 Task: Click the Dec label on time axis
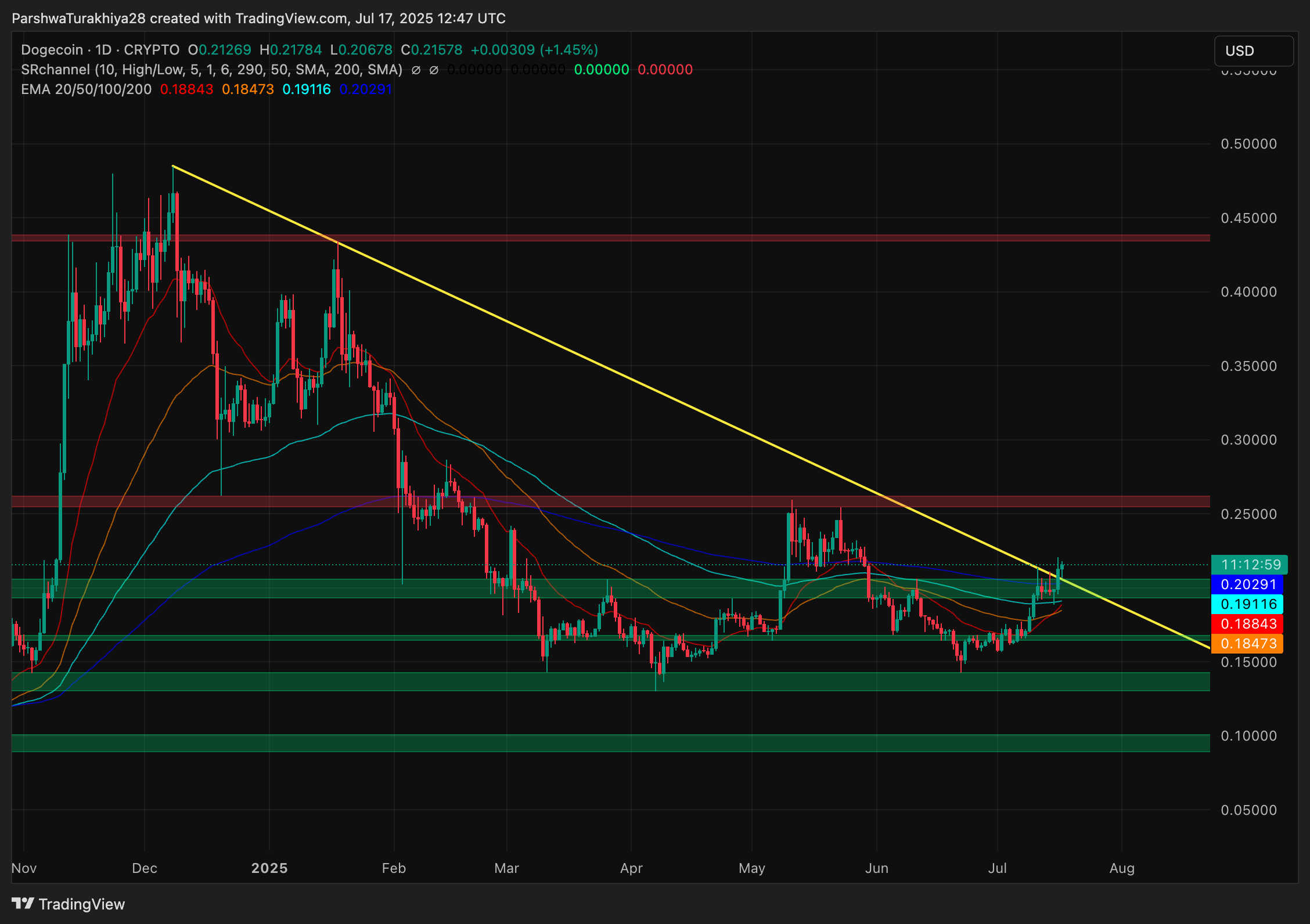point(145,868)
